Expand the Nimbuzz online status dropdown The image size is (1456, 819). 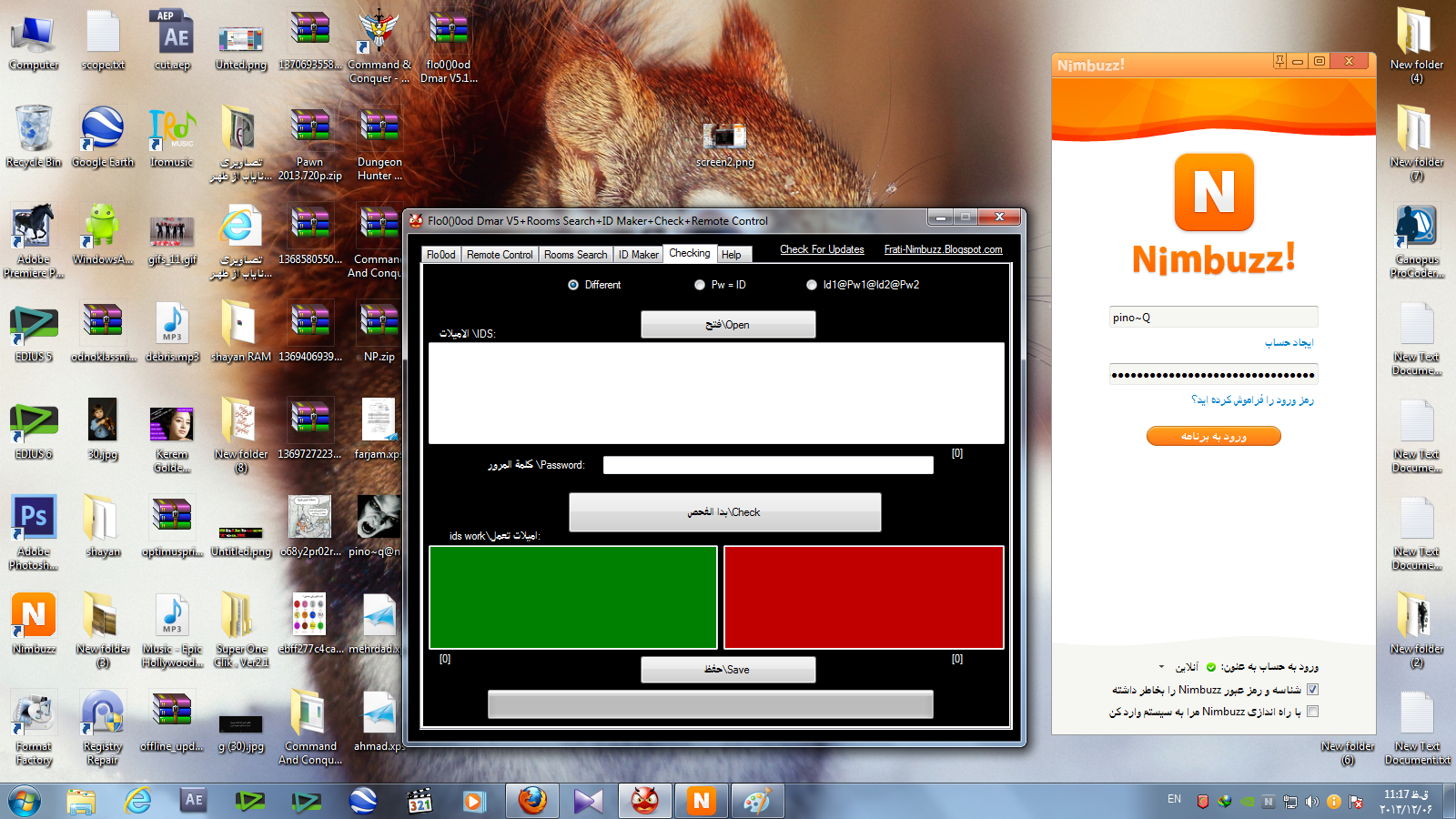click(x=1162, y=667)
